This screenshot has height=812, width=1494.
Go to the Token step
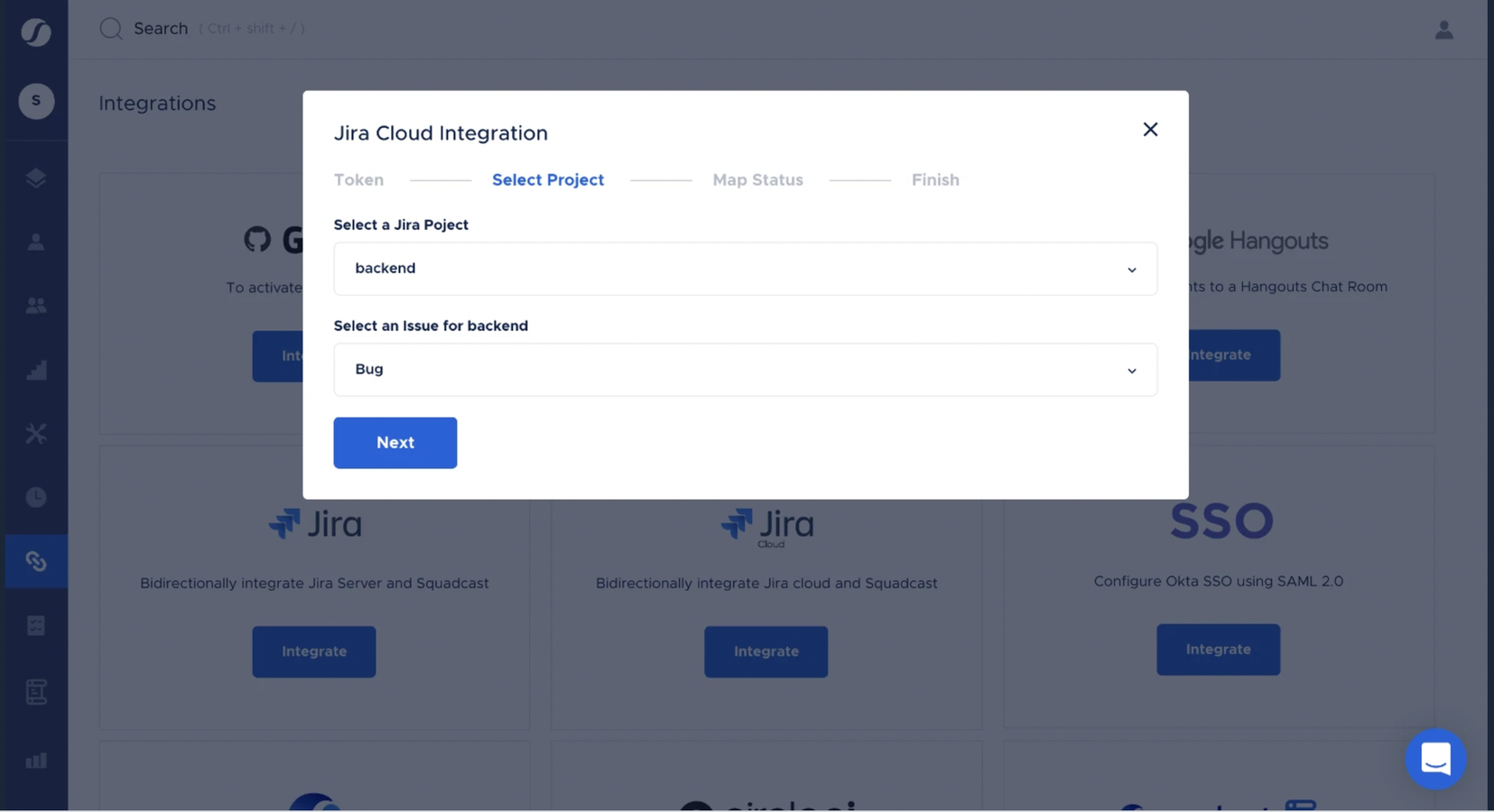[358, 180]
